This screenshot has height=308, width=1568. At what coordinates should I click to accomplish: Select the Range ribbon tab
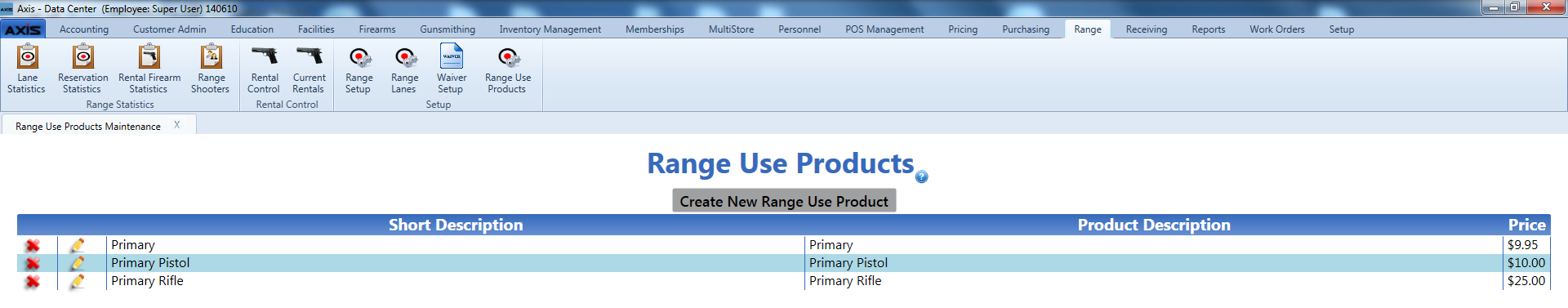[1088, 29]
